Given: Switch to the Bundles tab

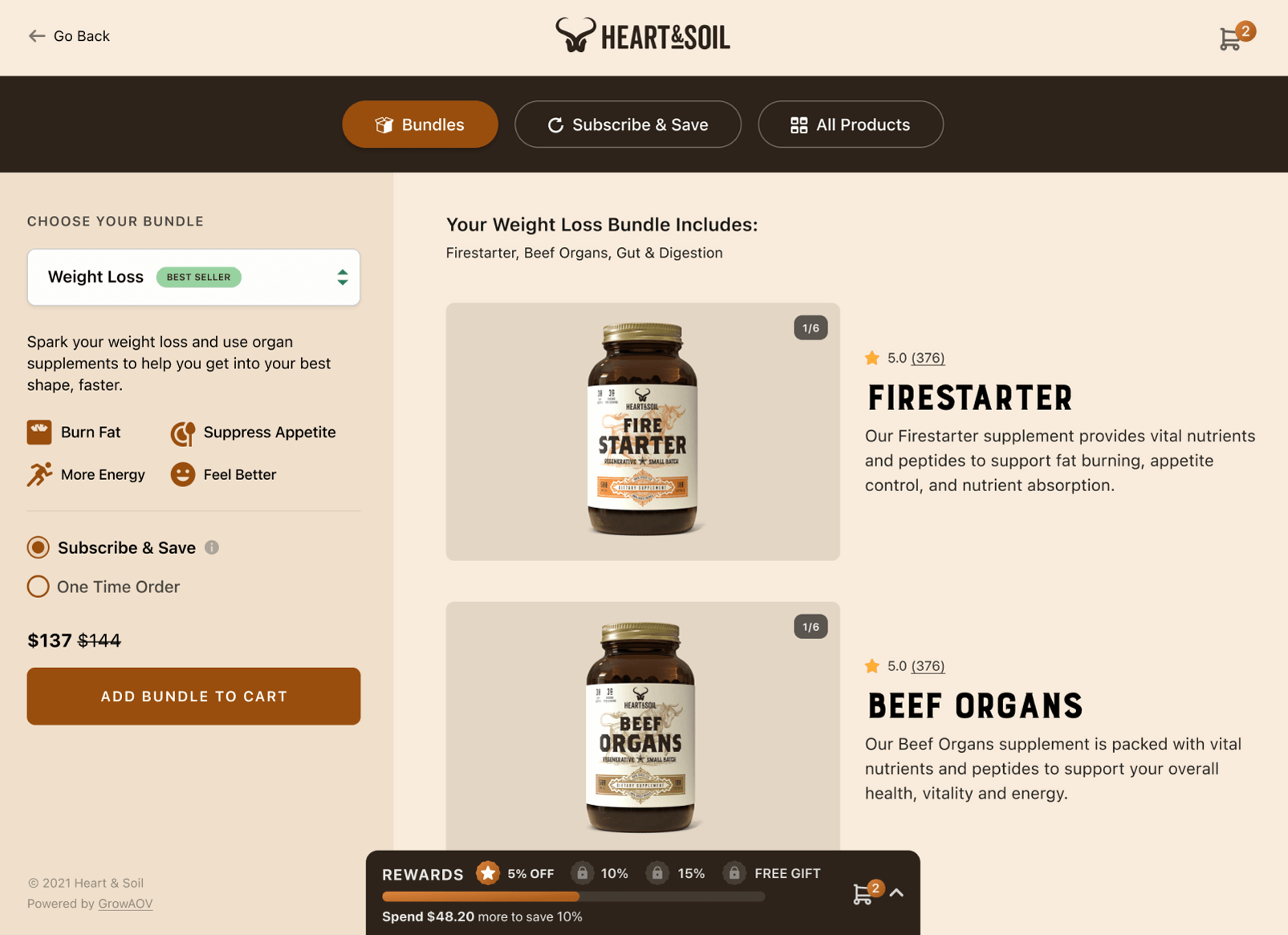Looking at the screenshot, I should [x=420, y=124].
